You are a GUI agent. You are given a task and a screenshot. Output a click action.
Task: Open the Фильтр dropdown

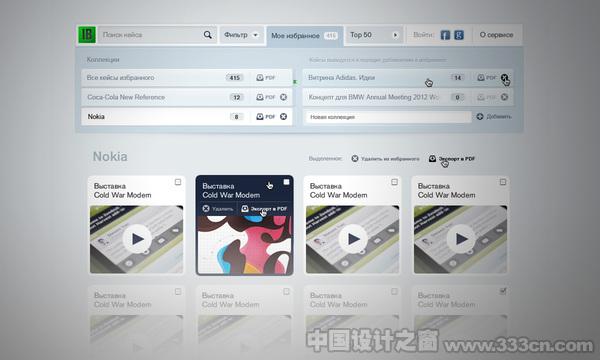pyautogui.click(x=241, y=35)
